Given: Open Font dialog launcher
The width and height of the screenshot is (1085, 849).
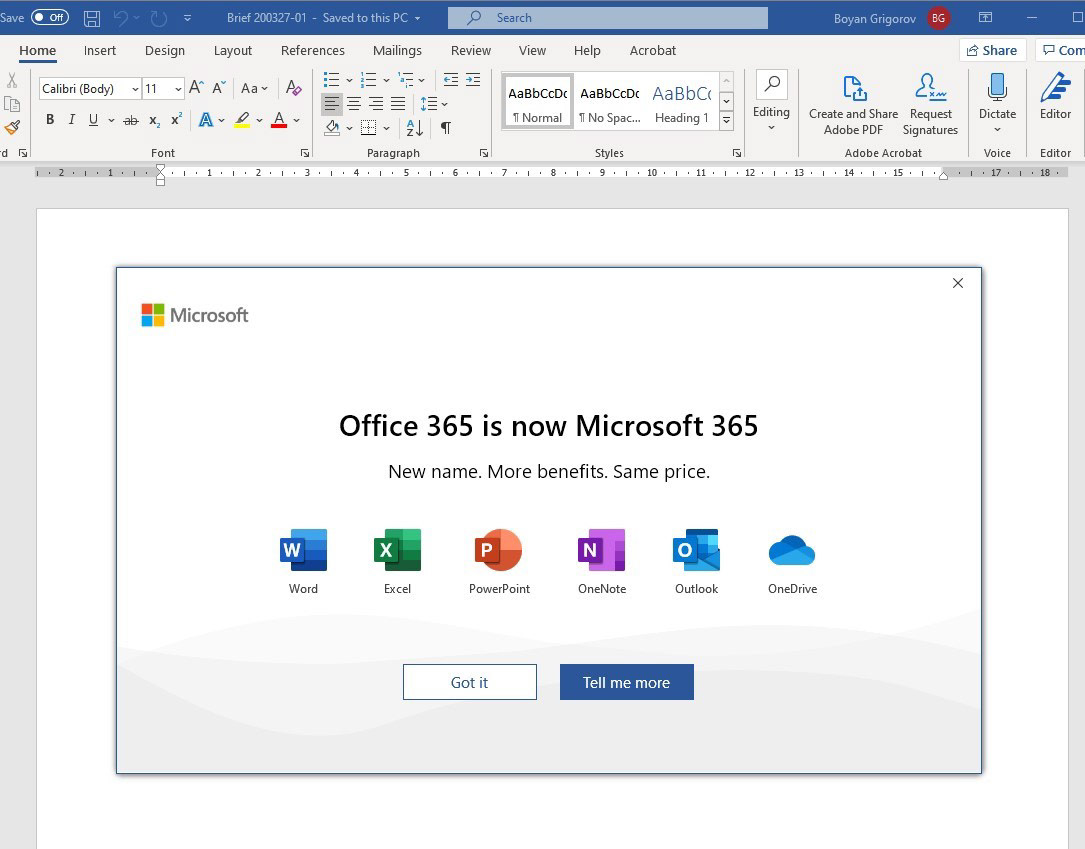Looking at the screenshot, I should [304, 153].
